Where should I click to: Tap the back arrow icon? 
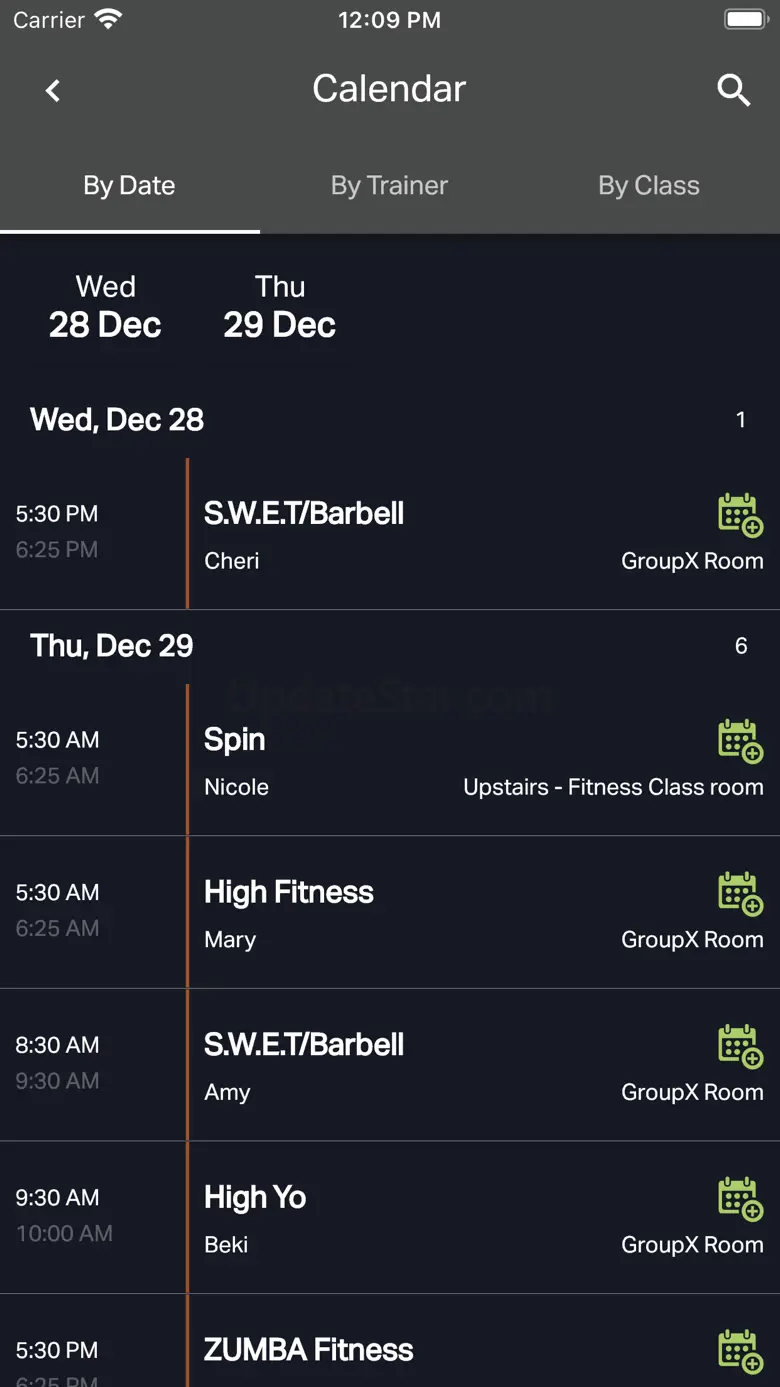(x=53, y=91)
